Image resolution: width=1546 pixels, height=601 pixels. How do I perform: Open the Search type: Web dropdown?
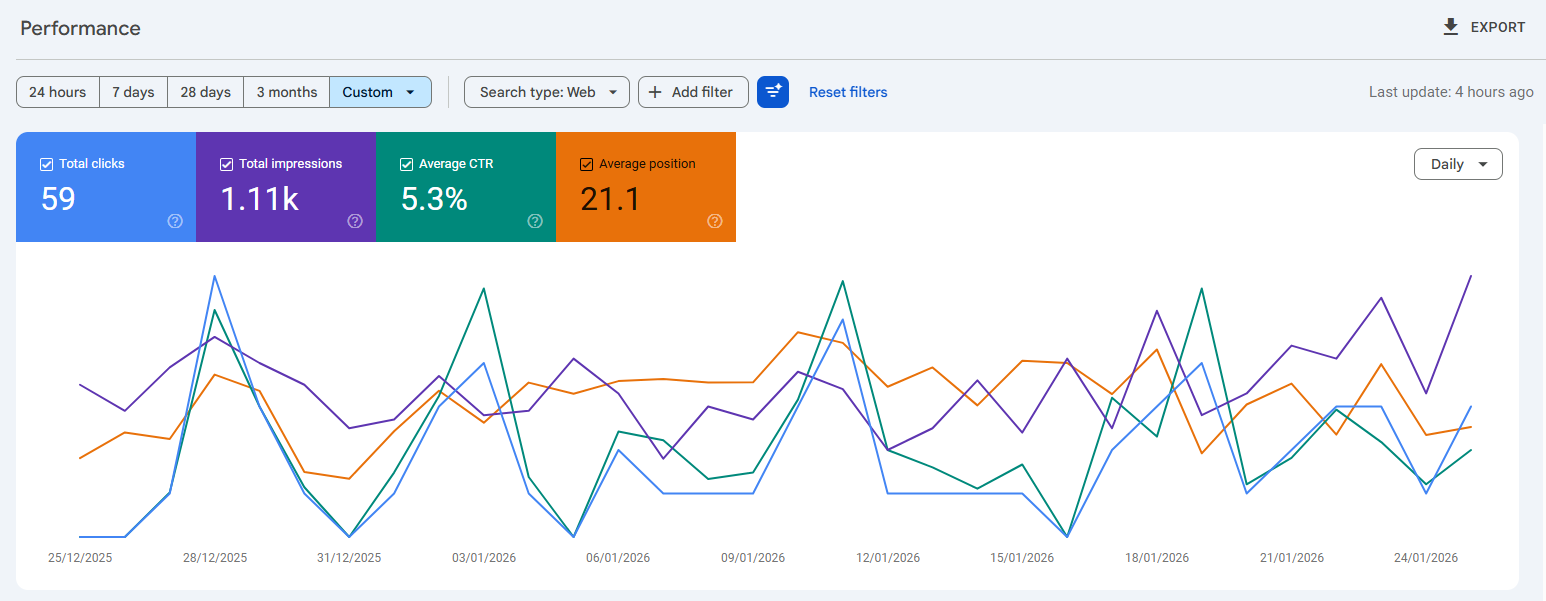[x=546, y=91]
